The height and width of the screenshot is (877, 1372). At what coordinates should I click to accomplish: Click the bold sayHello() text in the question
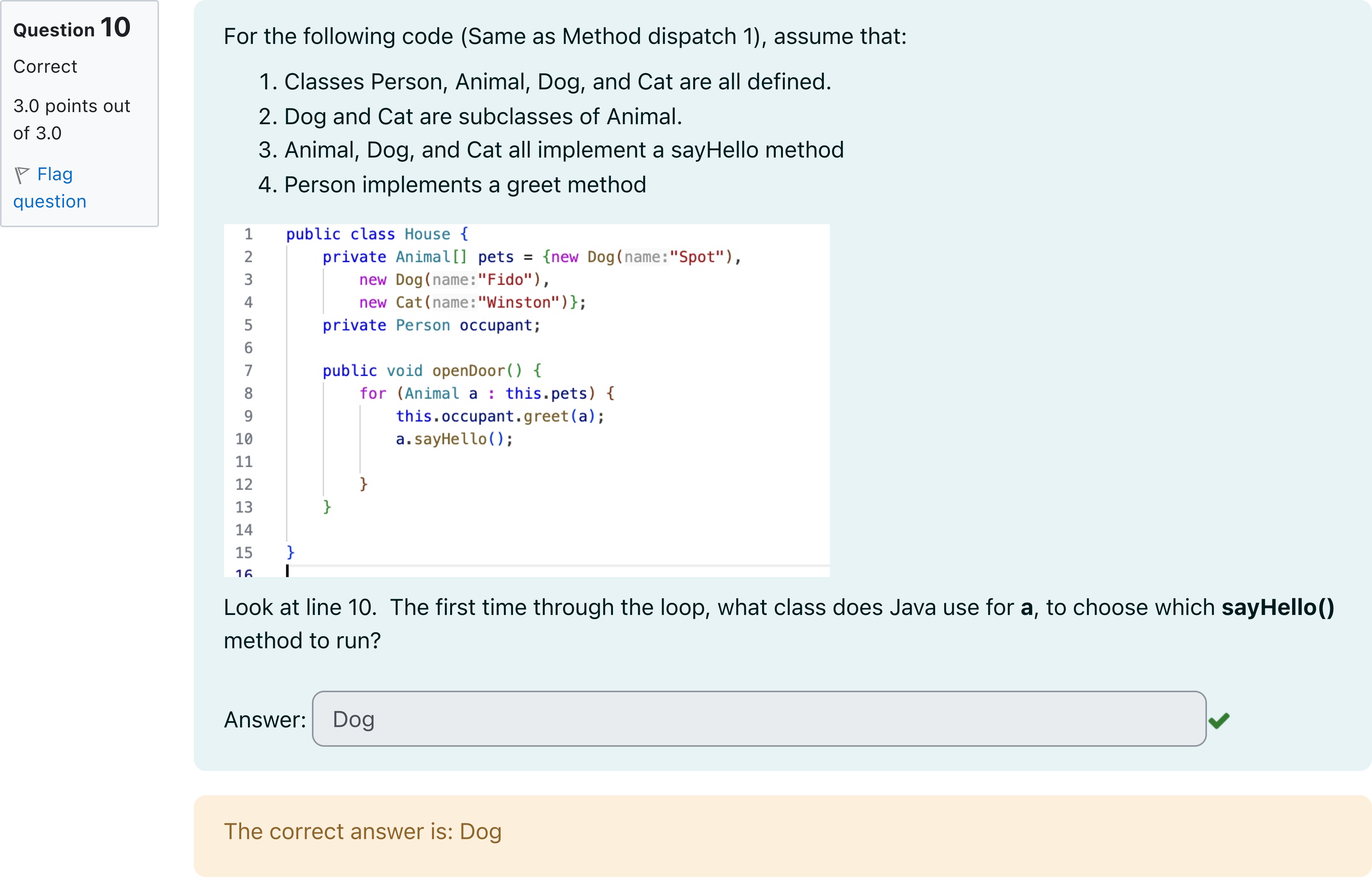(x=1277, y=607)
